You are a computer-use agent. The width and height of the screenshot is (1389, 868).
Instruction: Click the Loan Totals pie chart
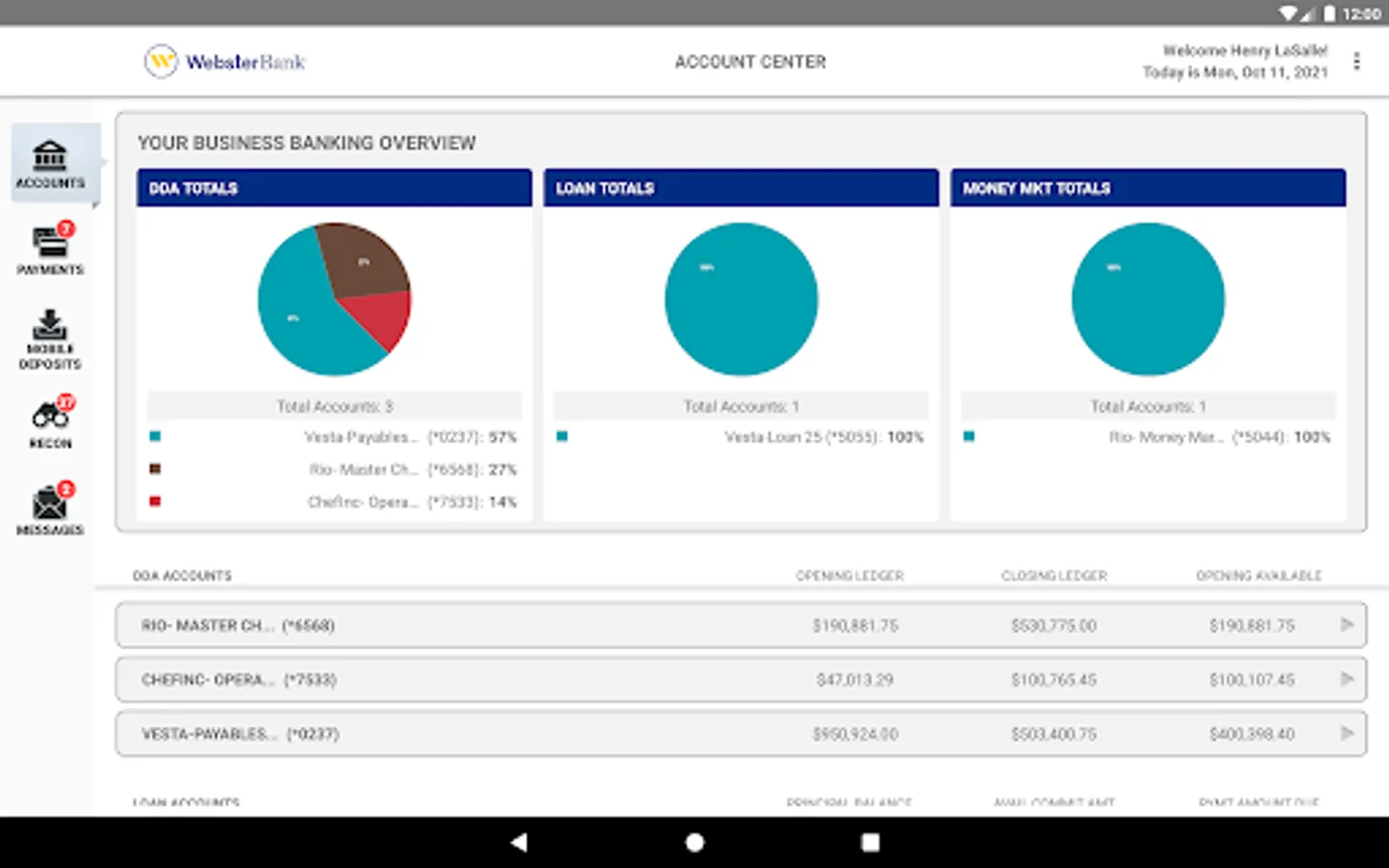[x=741, y=299]
